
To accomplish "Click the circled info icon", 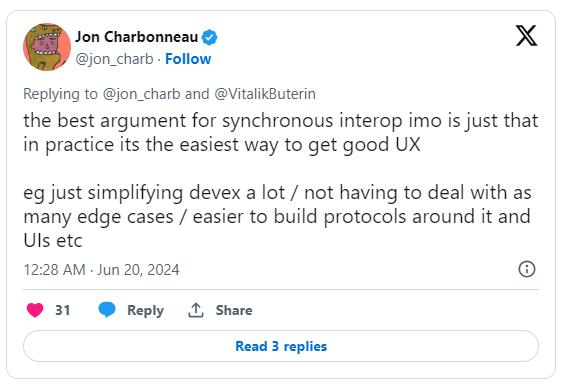I will [527, 269].
